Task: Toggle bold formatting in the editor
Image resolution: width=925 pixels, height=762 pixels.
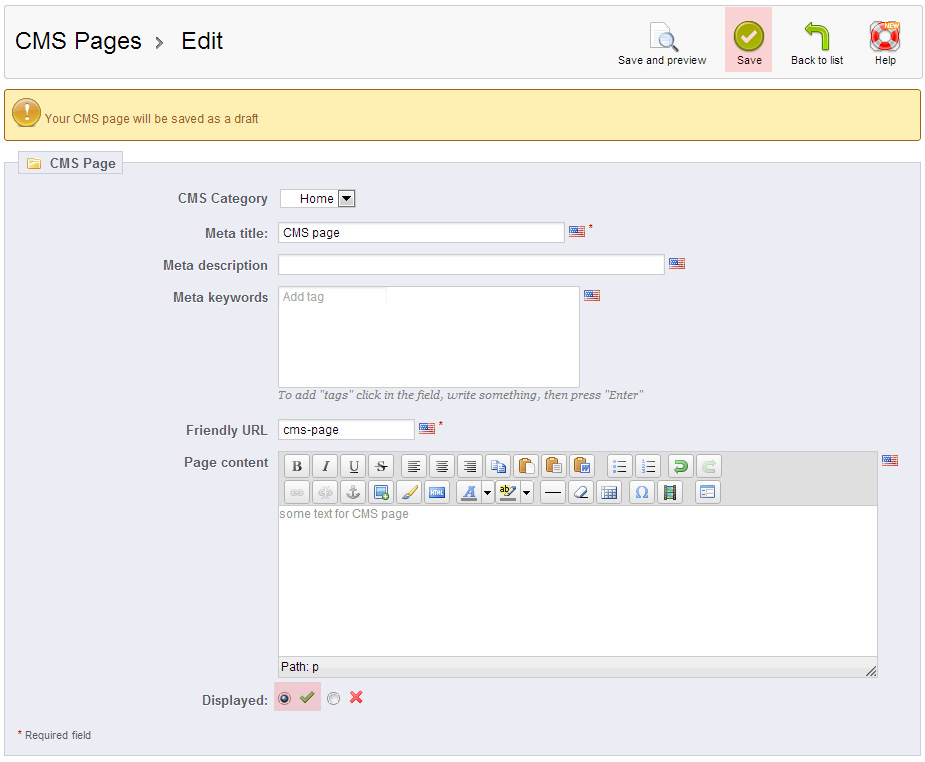Action: tap(296, 466)
